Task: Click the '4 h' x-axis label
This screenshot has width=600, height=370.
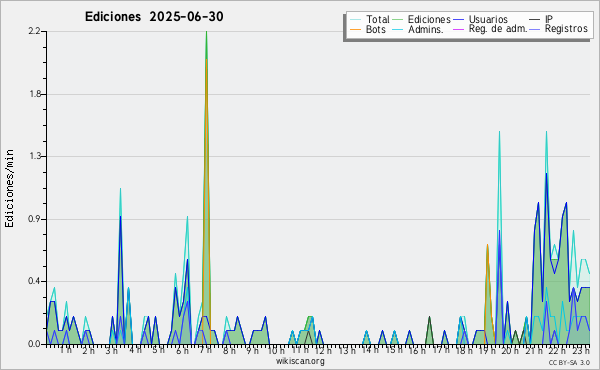Action: click(135, 350)
